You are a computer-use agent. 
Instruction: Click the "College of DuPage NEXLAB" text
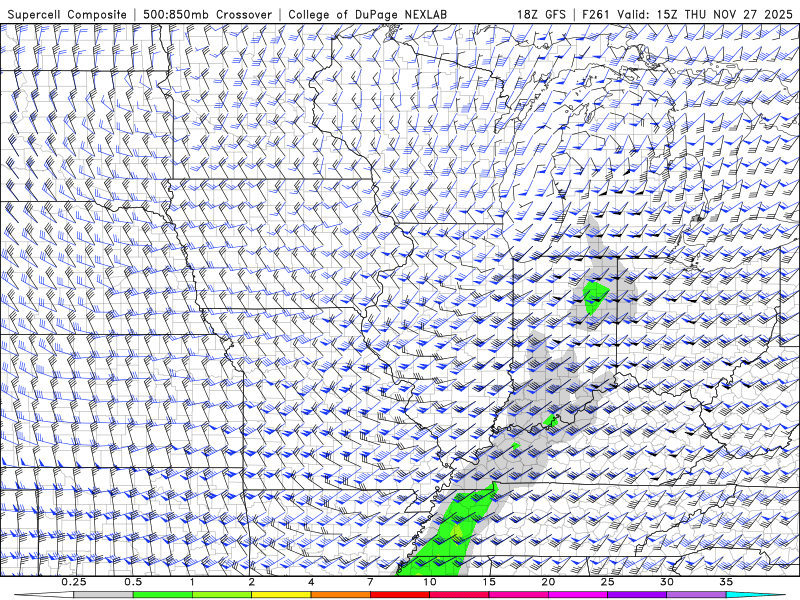367,14
